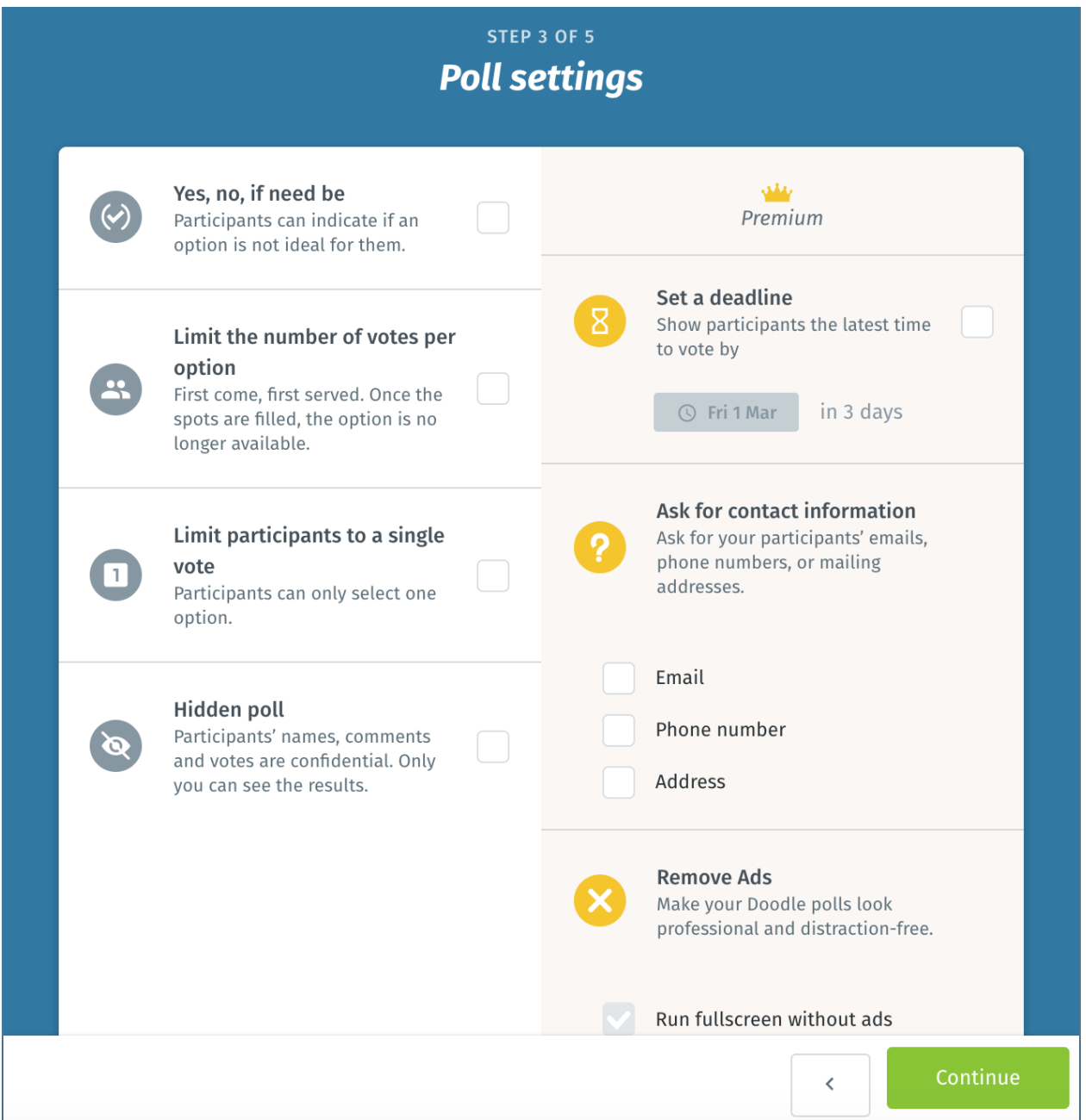
Task: Toggle Run fullscreen without ads checkbox
Action: pyautogui.click(x=619, y=1018)
